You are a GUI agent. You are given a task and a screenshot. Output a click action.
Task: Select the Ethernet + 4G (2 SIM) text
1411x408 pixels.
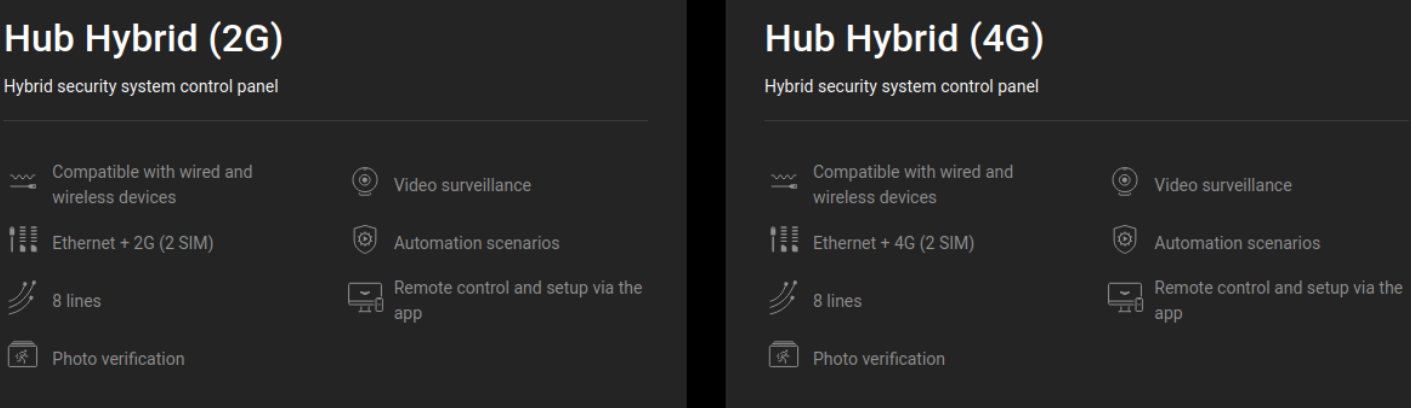pos(895,243)
